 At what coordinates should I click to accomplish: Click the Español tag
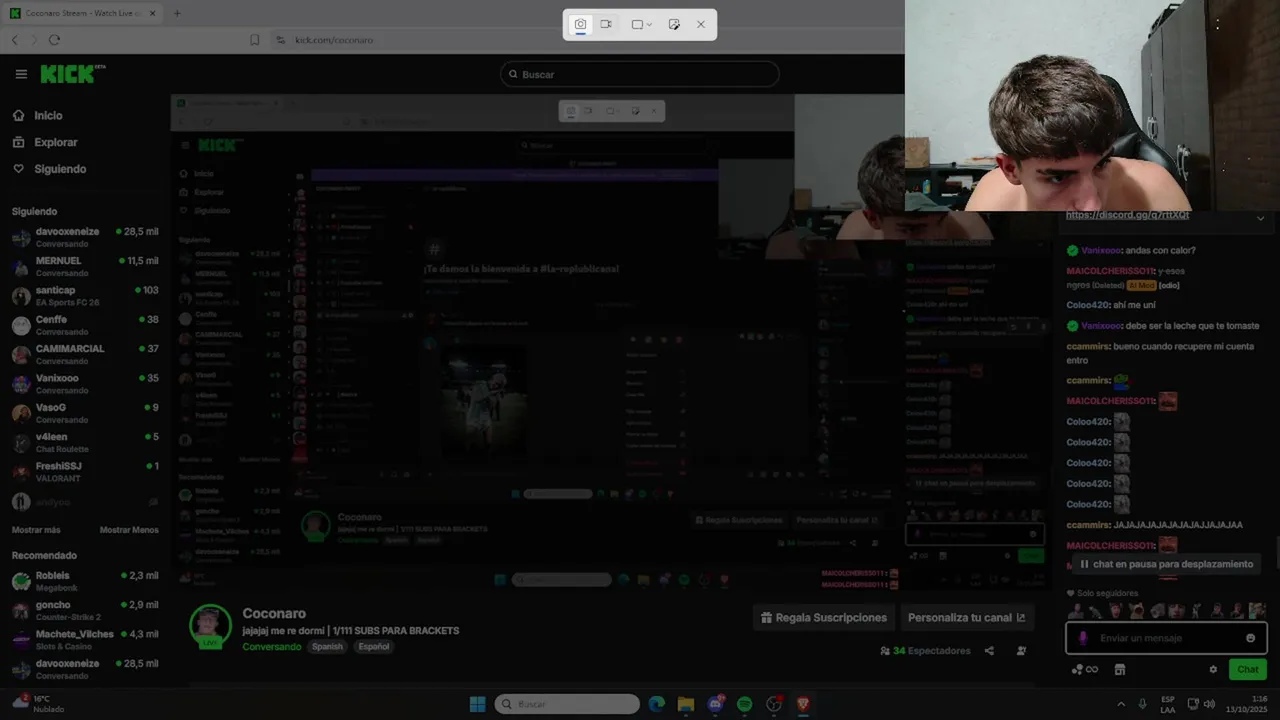pyautogui.click(x=374, y=647)
